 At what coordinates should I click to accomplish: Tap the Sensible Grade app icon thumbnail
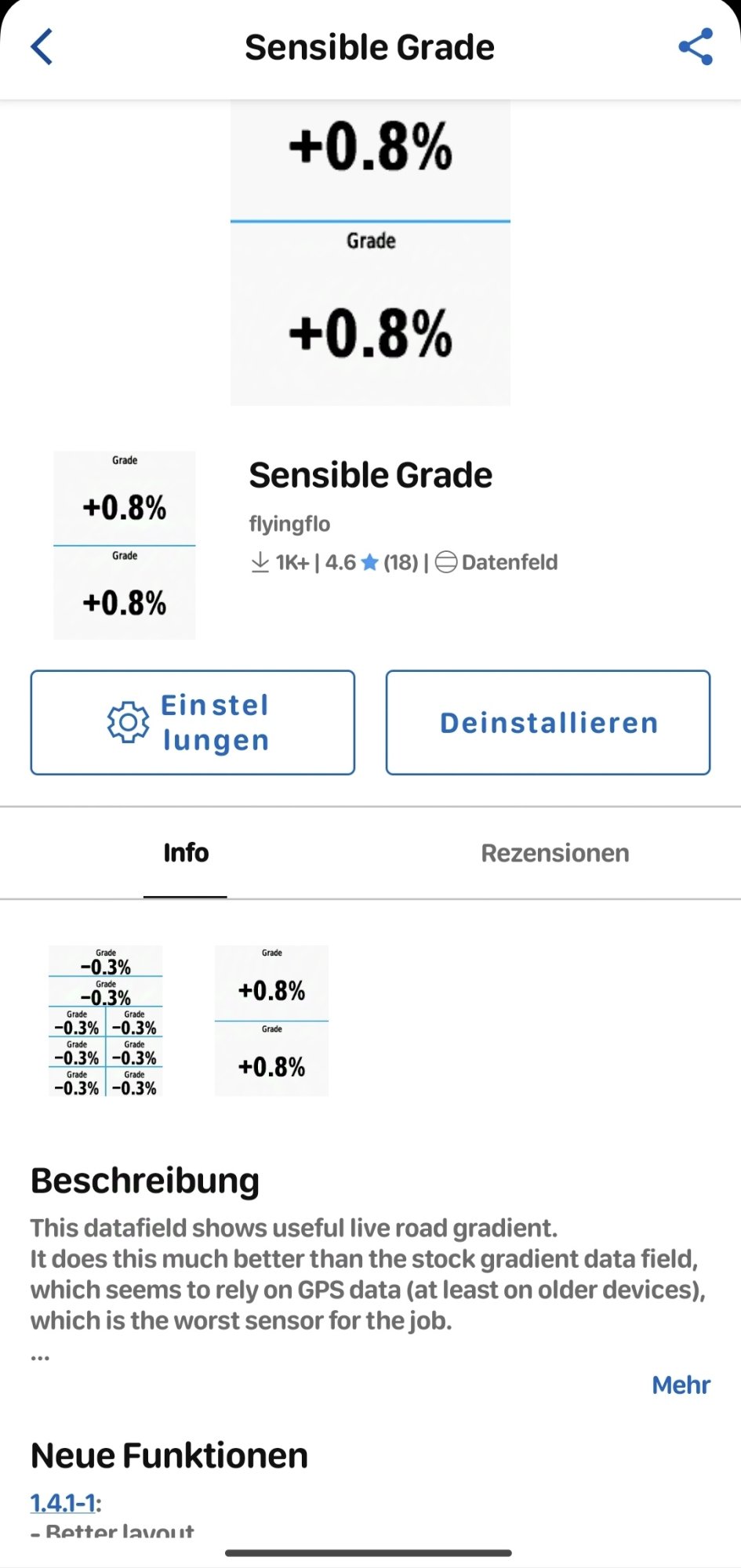click(124, 545)
